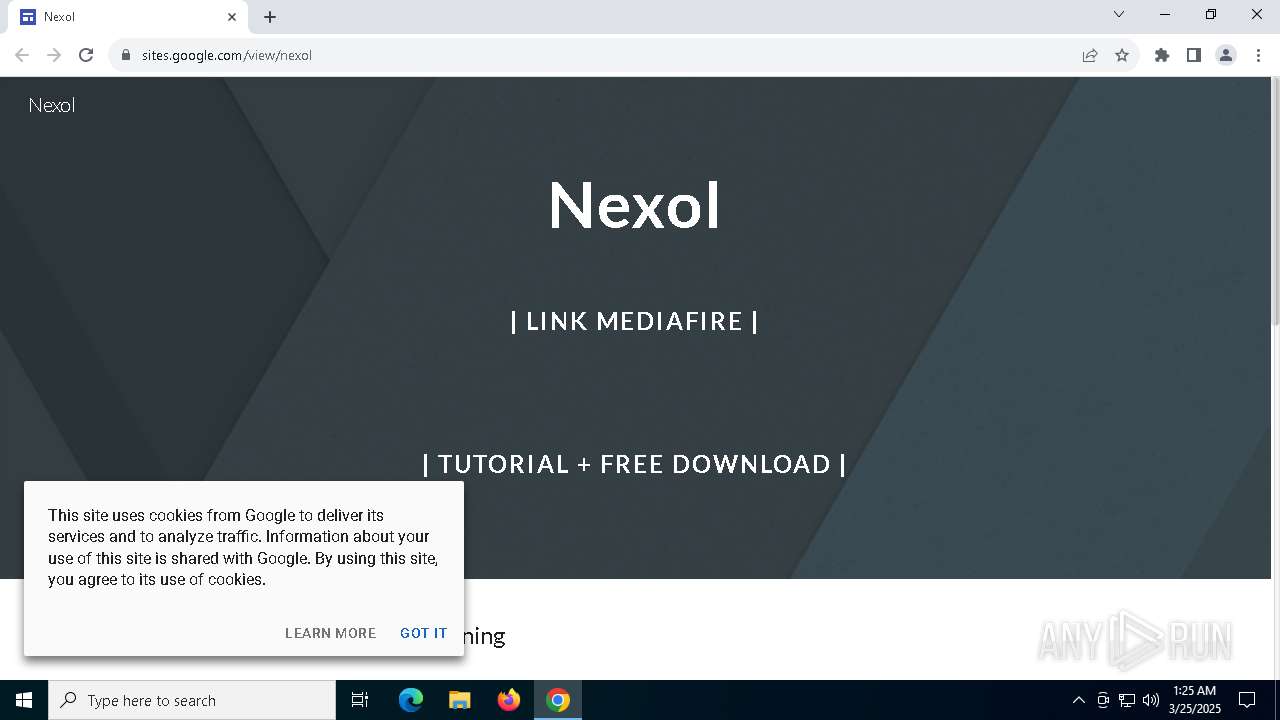
Task: Reload the page with refresh icon
Action: pos(86,55)
